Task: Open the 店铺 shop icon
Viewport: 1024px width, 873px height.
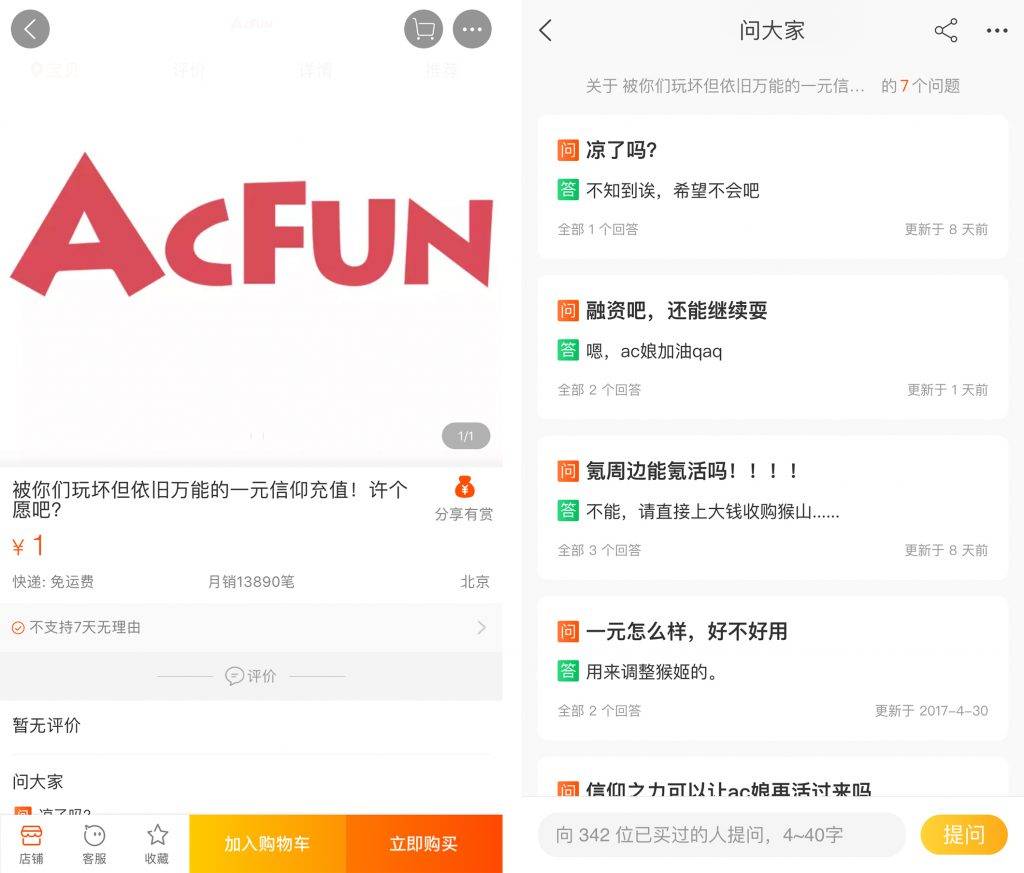Action: [x=30, y=842]
